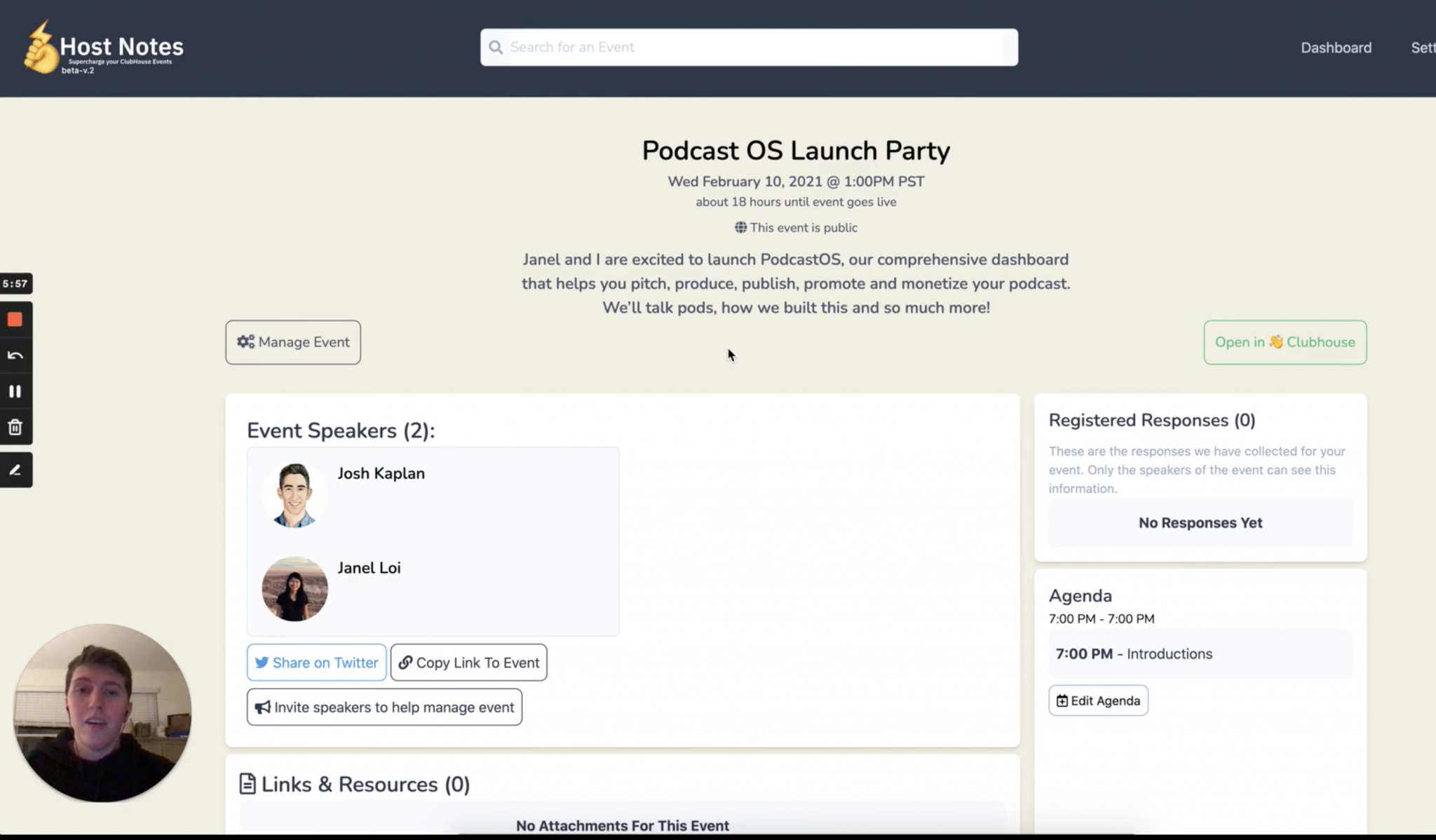Click the No Attachments For This Event text
The height and width of the screenshot is (840, 1436).
(623, 825)
